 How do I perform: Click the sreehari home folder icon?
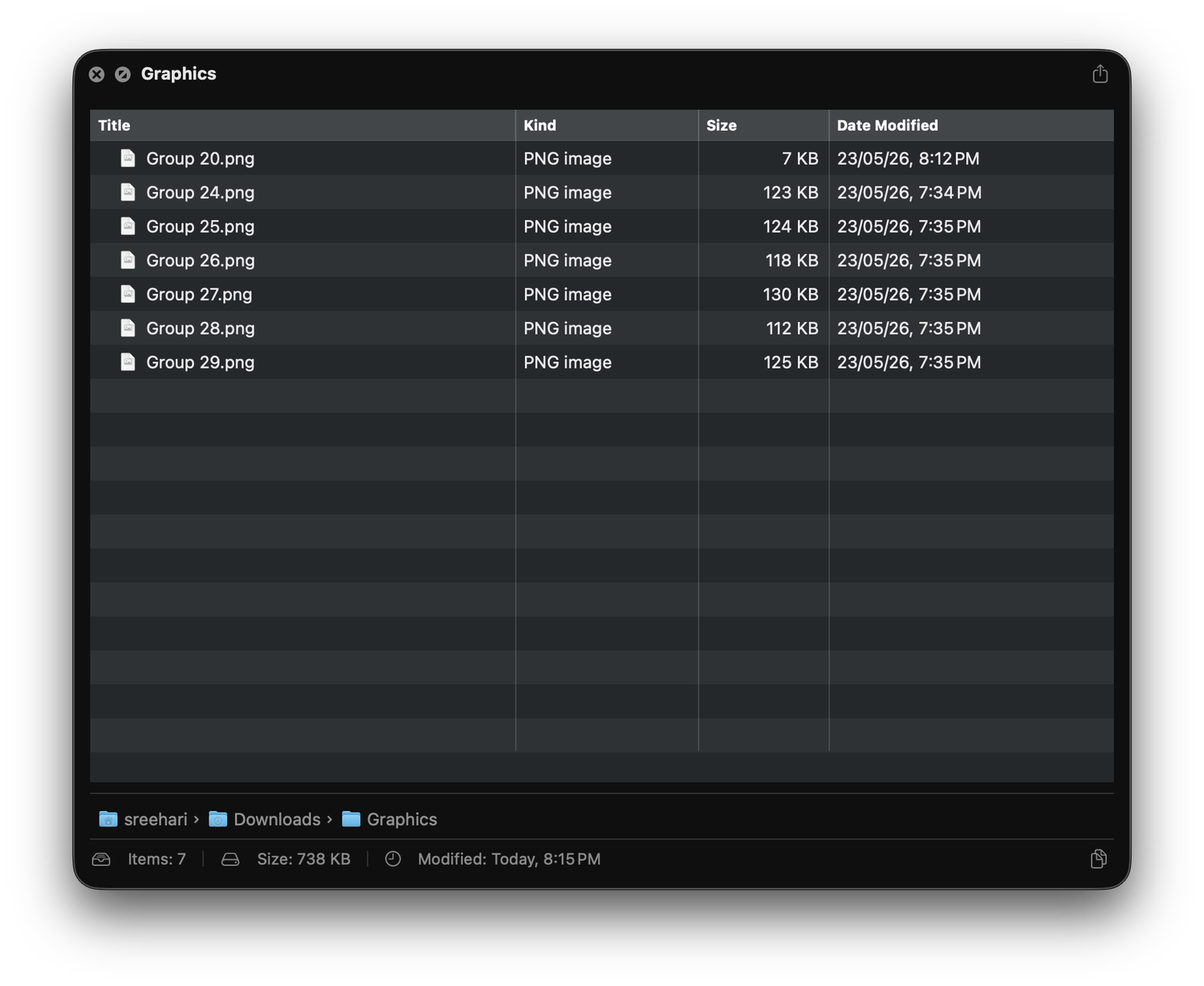click(x=108, y=819)
